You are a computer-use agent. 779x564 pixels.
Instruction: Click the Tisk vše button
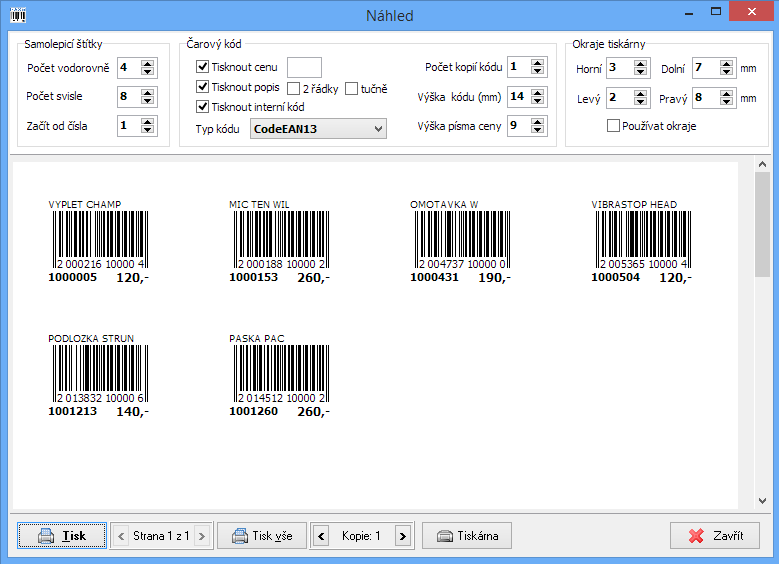[262, 536]
